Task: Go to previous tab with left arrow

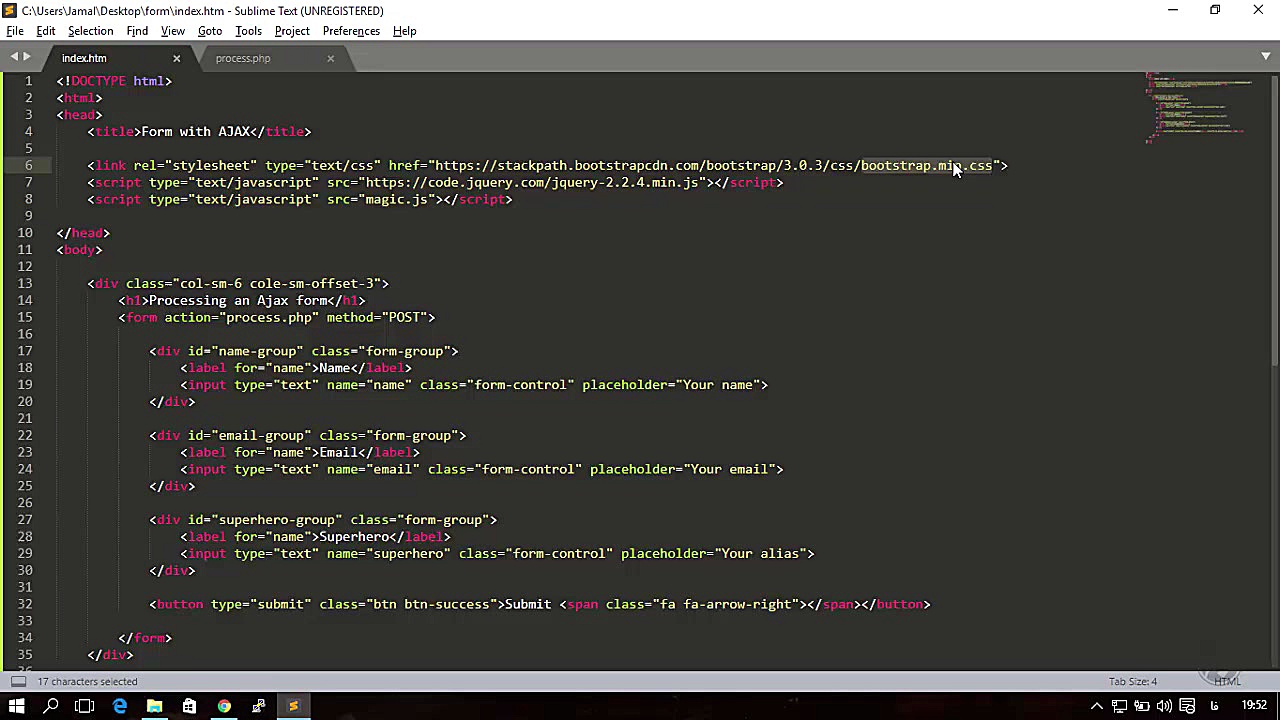Action: [14, 57]
